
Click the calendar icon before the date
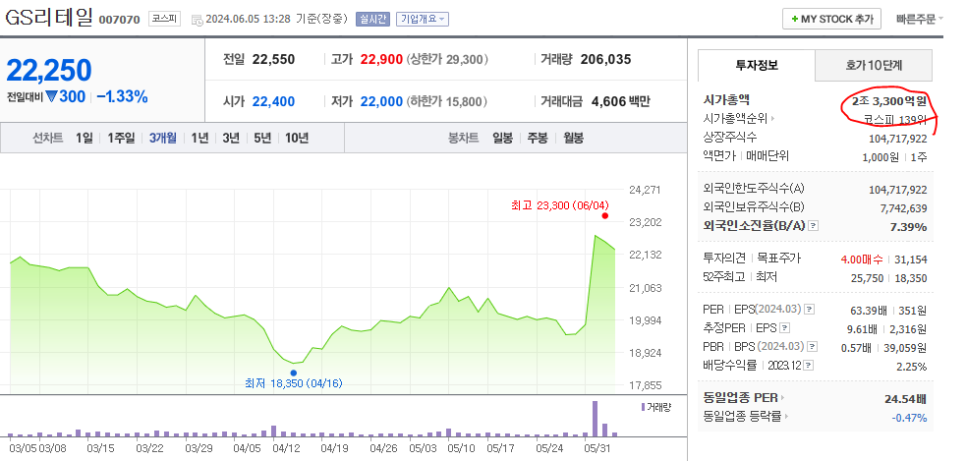[197, 20]
